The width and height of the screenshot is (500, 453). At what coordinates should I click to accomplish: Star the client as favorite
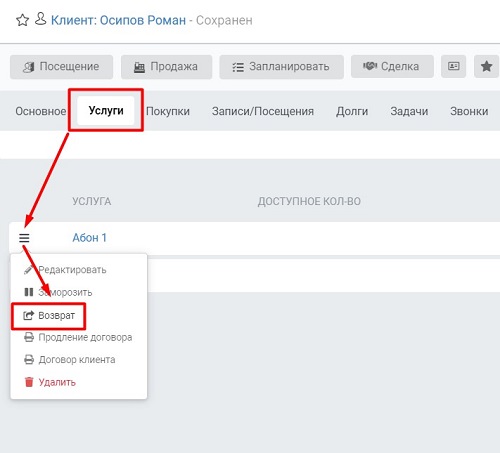pos(22,20)
